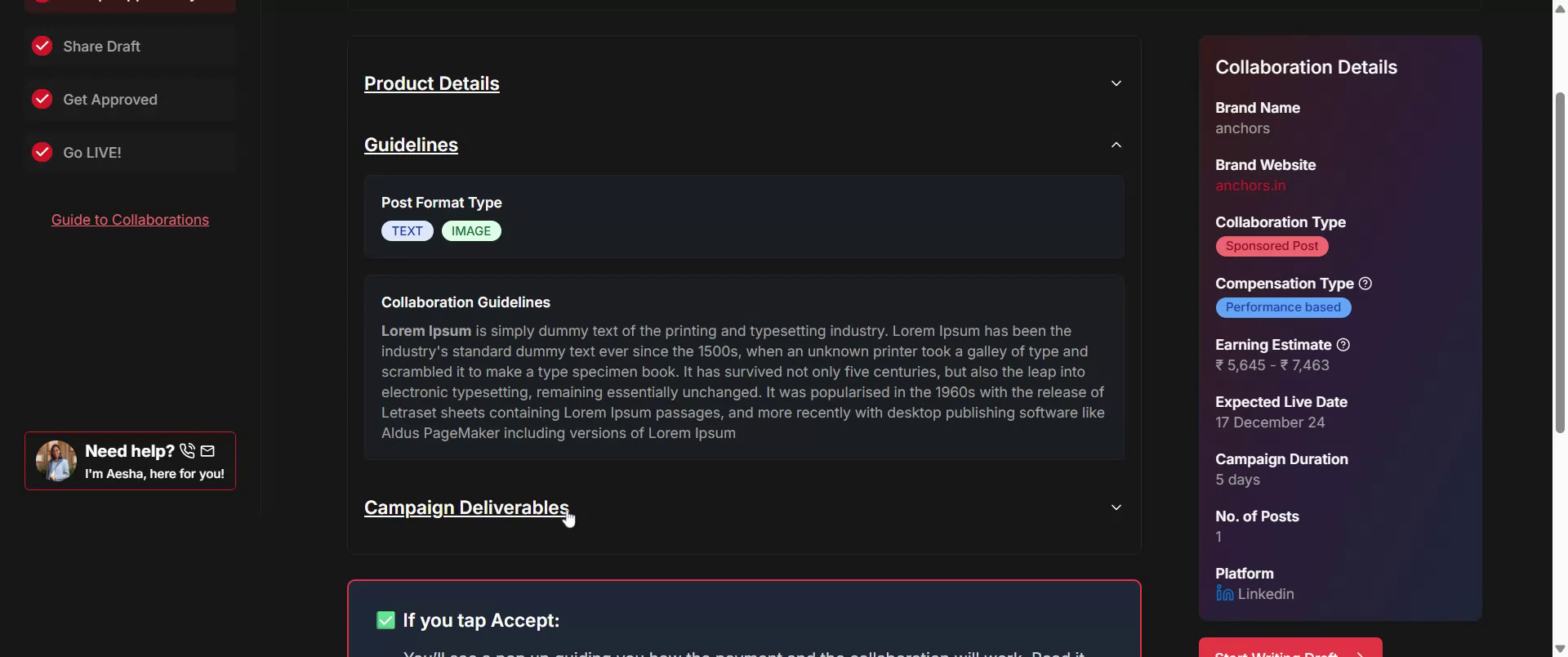Click the TEXT post format tag
Viewport: 1568px width, 657px height.
tap(407, 231)
